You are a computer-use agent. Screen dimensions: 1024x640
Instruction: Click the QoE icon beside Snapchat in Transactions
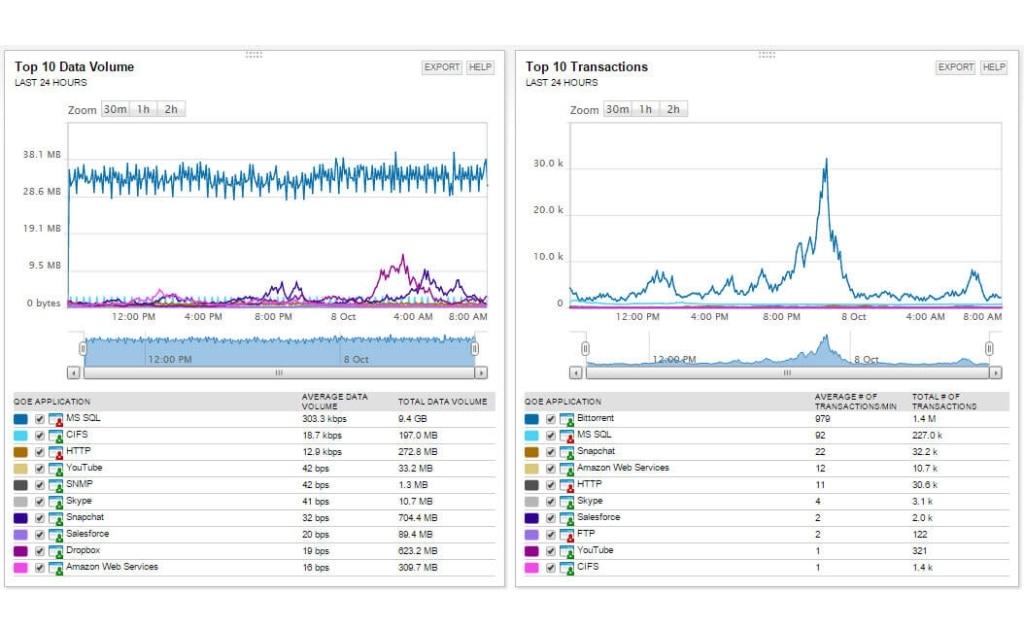point(565,451)
